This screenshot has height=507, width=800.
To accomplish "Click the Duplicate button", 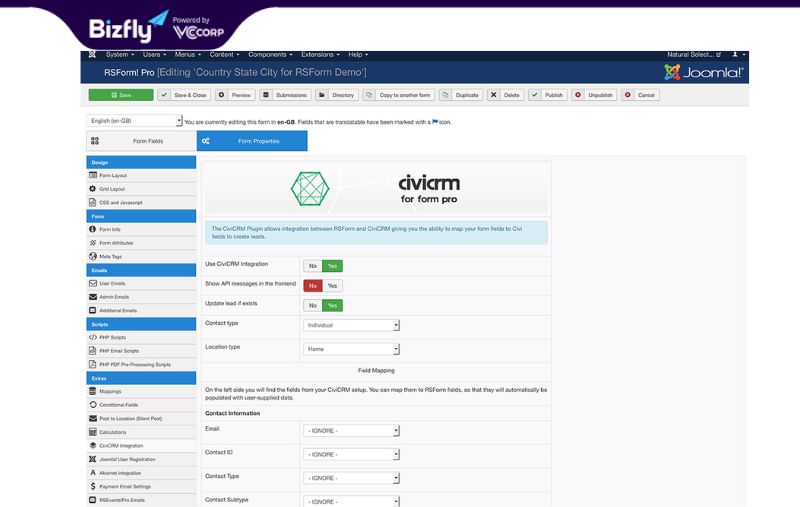I will point(461,95).
